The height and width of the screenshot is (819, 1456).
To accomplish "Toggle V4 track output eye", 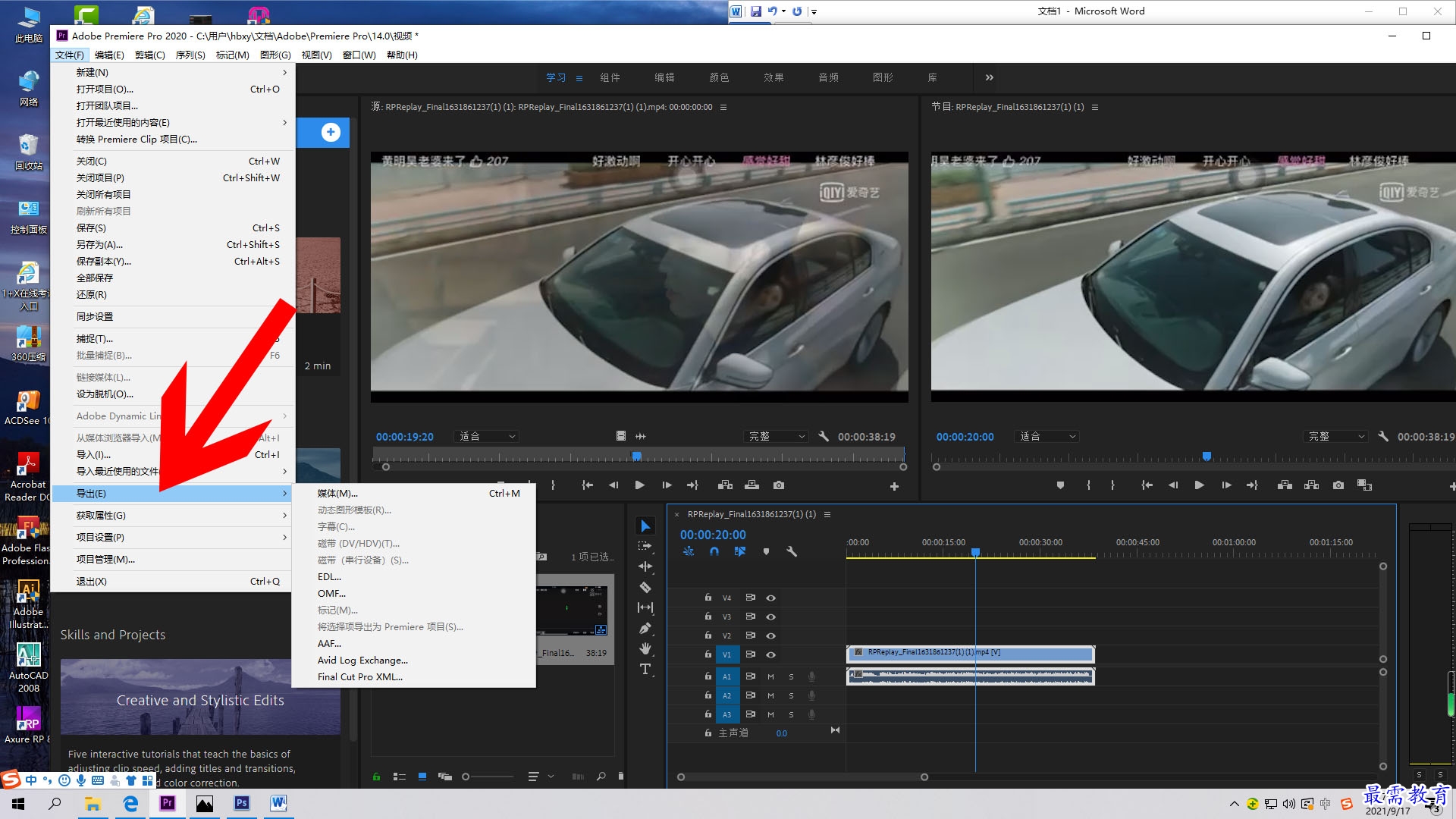I will tap(770, 598).
